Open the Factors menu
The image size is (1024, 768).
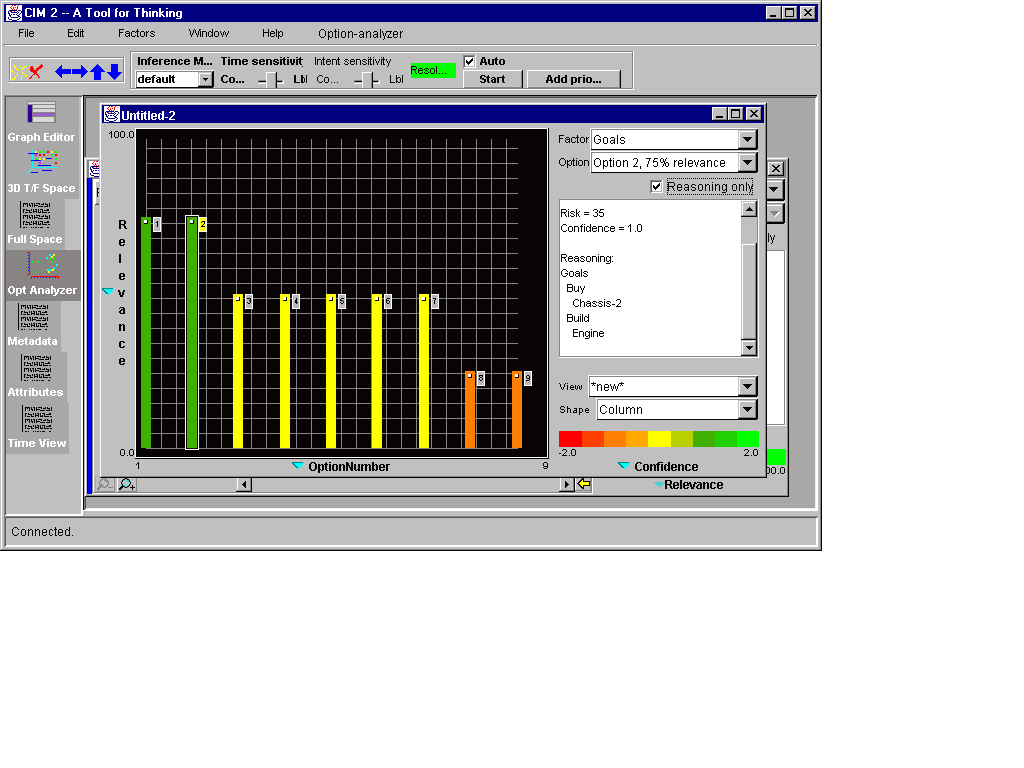(136, 33)
